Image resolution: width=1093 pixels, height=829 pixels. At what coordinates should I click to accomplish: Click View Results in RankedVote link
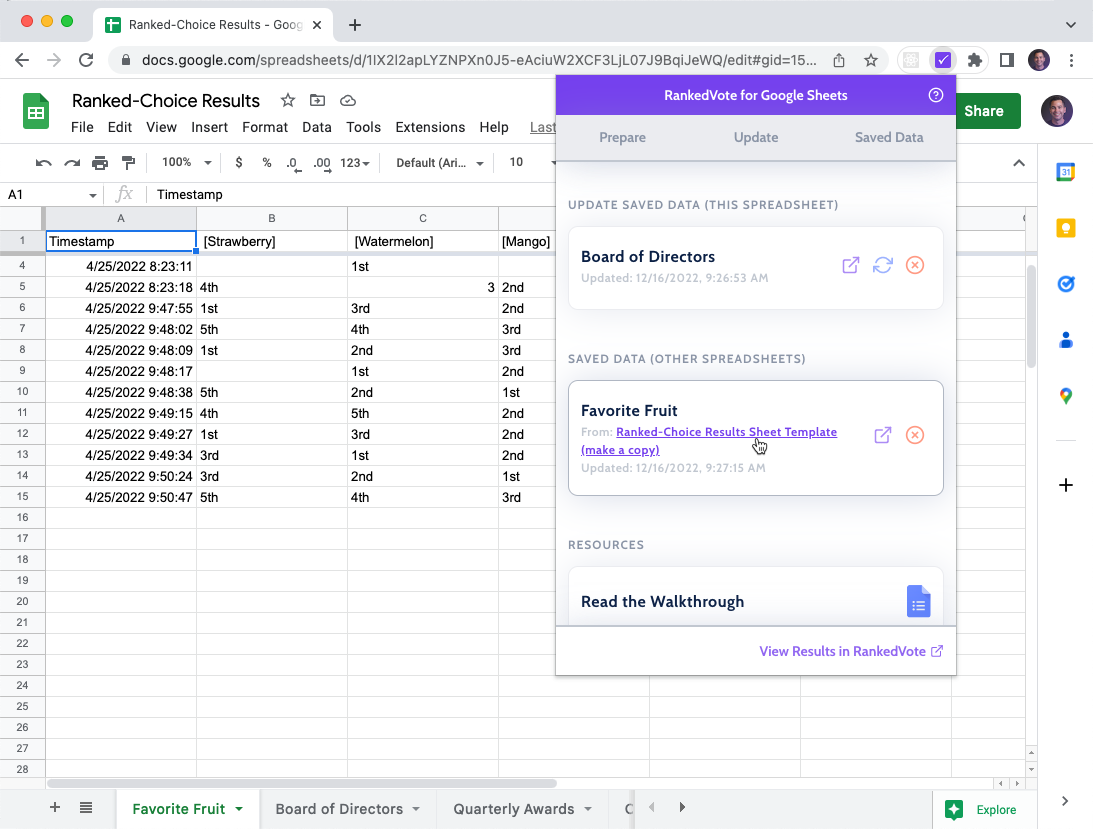[x=850, y=651]
